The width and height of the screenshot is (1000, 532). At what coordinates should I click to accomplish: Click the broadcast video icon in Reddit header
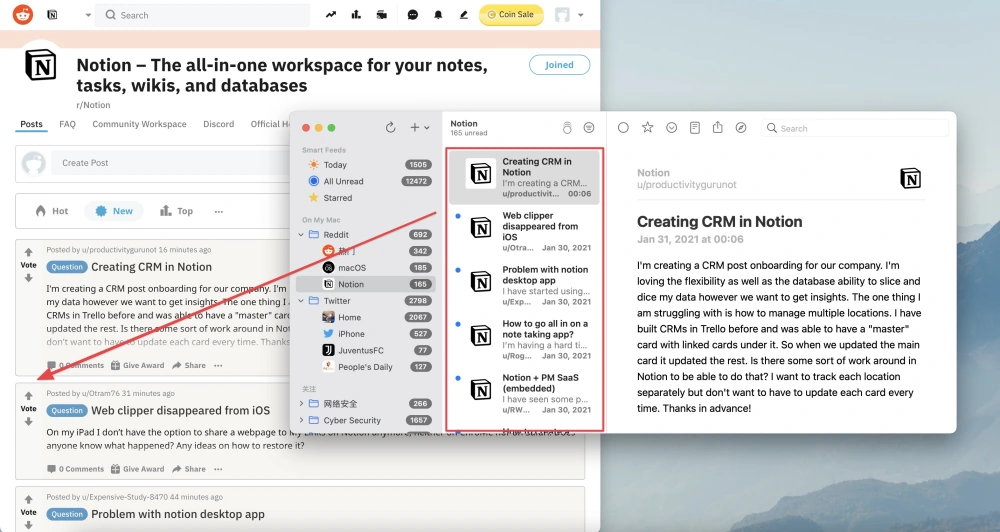tap(381, 15)
